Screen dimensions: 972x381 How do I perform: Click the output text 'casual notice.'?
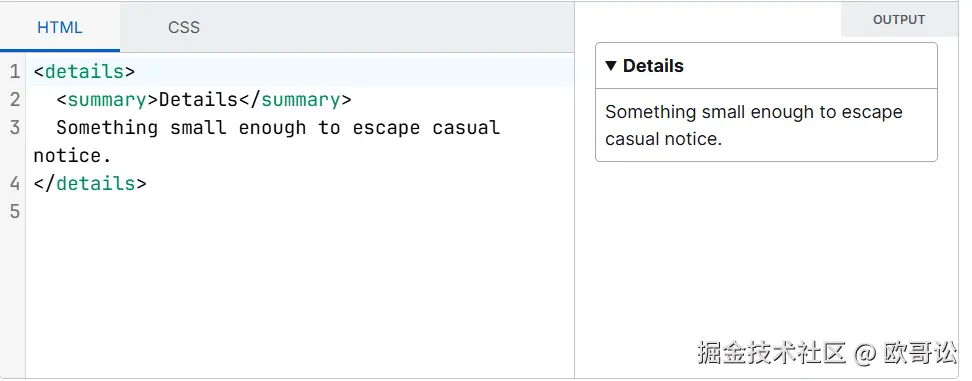(x=663, y=139)
